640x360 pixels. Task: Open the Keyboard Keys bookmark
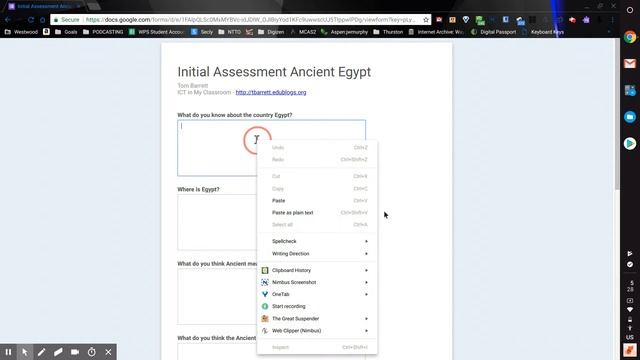tap(543, 32)
